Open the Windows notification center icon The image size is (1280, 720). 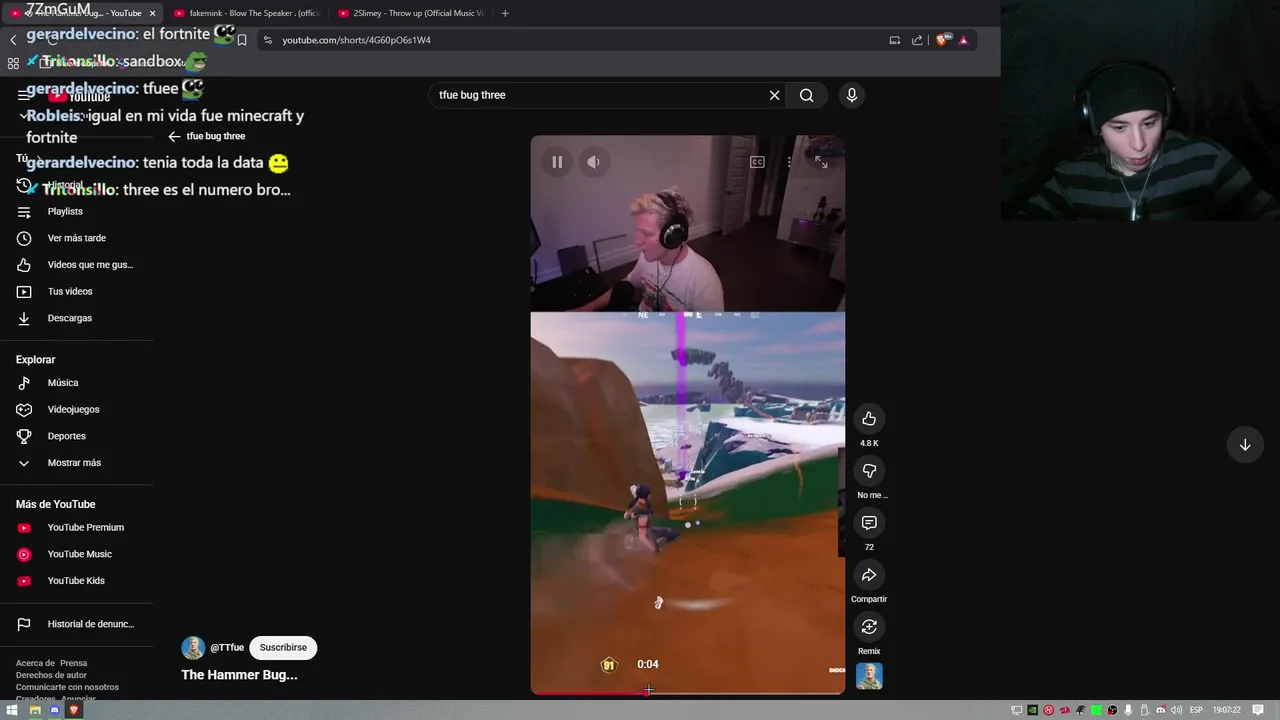pyautogui.click(x=1258, y=710)
